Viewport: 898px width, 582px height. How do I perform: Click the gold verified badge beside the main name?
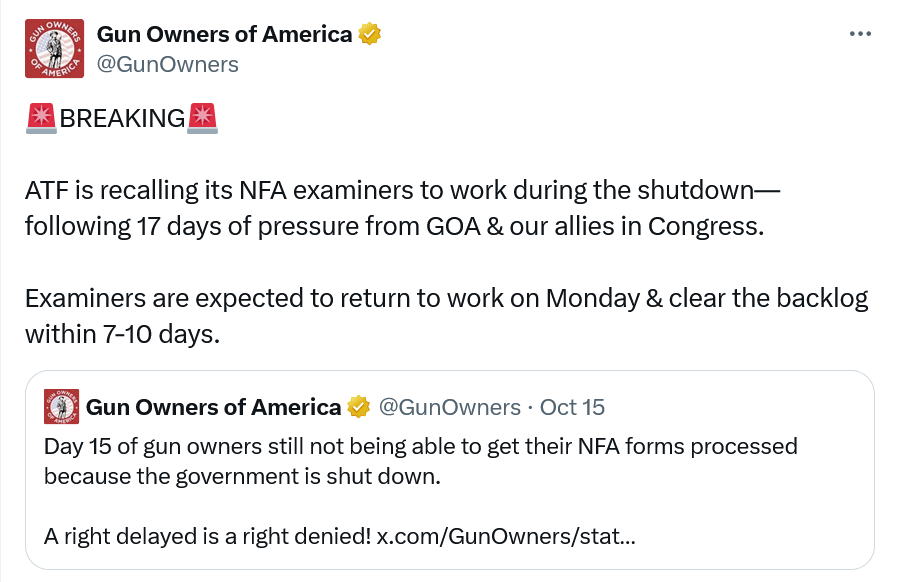point(370,35)
